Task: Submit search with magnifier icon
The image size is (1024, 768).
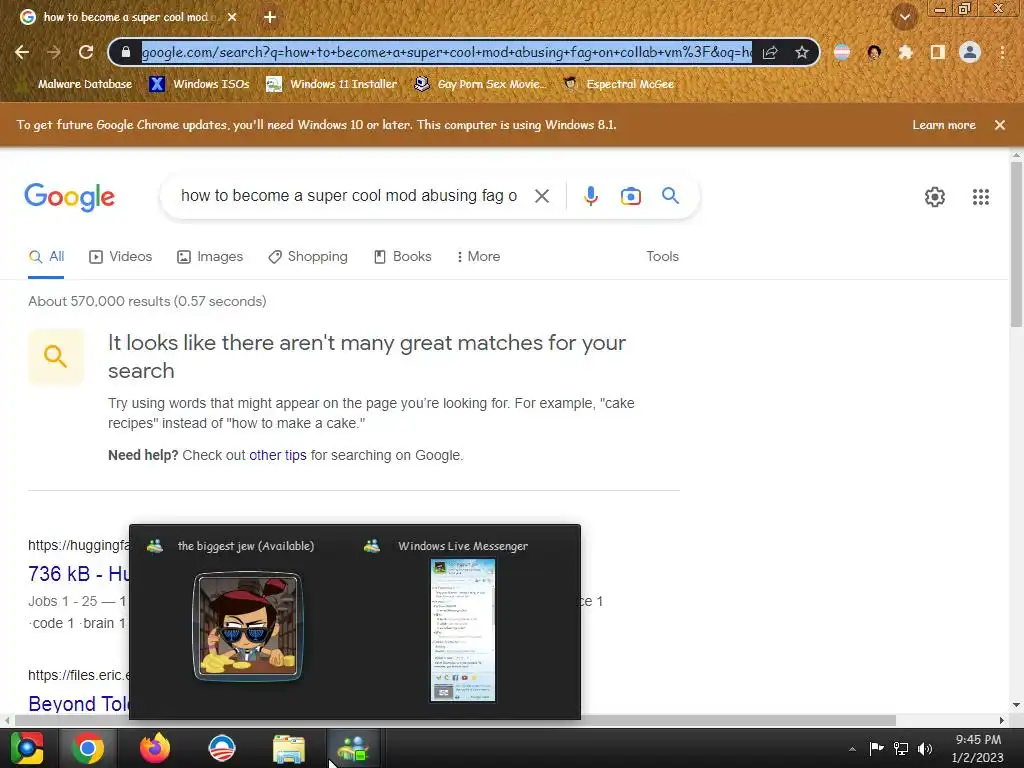Action: [x=670, y=195]
